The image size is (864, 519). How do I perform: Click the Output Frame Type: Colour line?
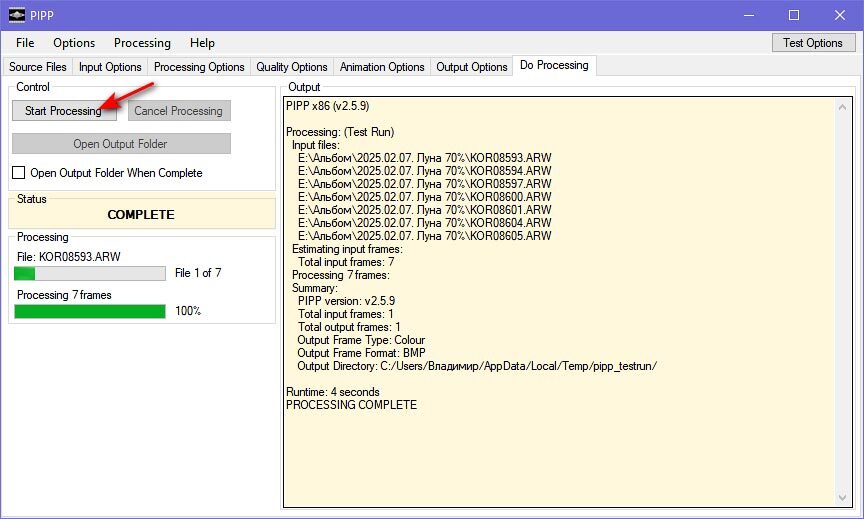click(x=361, y=340)
